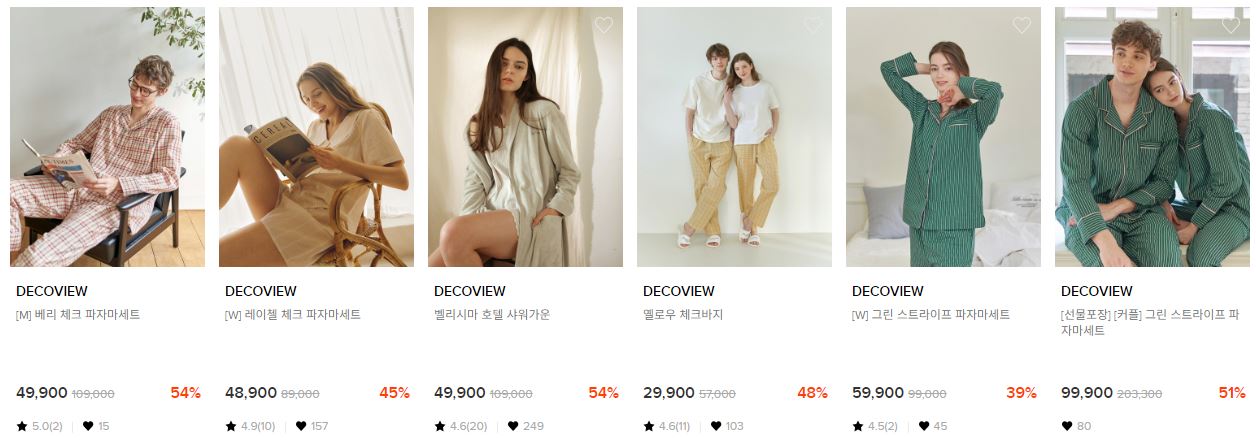Click DECOVIEW brand name above 옐로우 체크바지
The image size is (1256, 448).
pos(679,291)
